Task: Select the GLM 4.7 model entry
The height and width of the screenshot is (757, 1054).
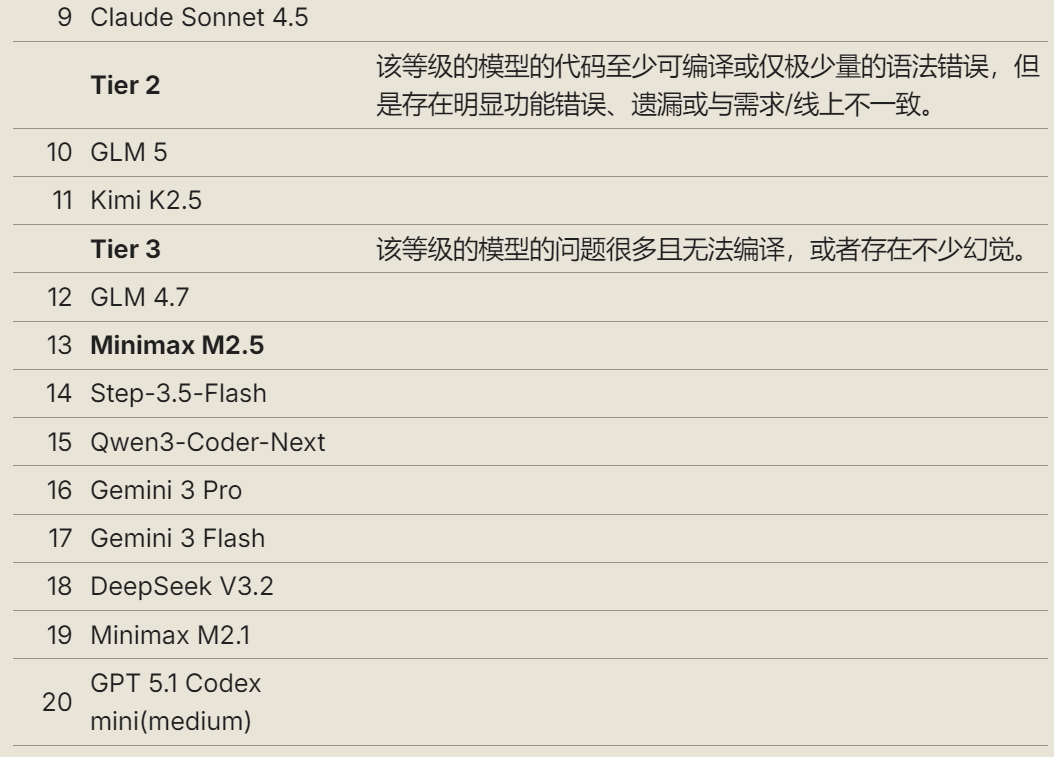Action: 140,297
